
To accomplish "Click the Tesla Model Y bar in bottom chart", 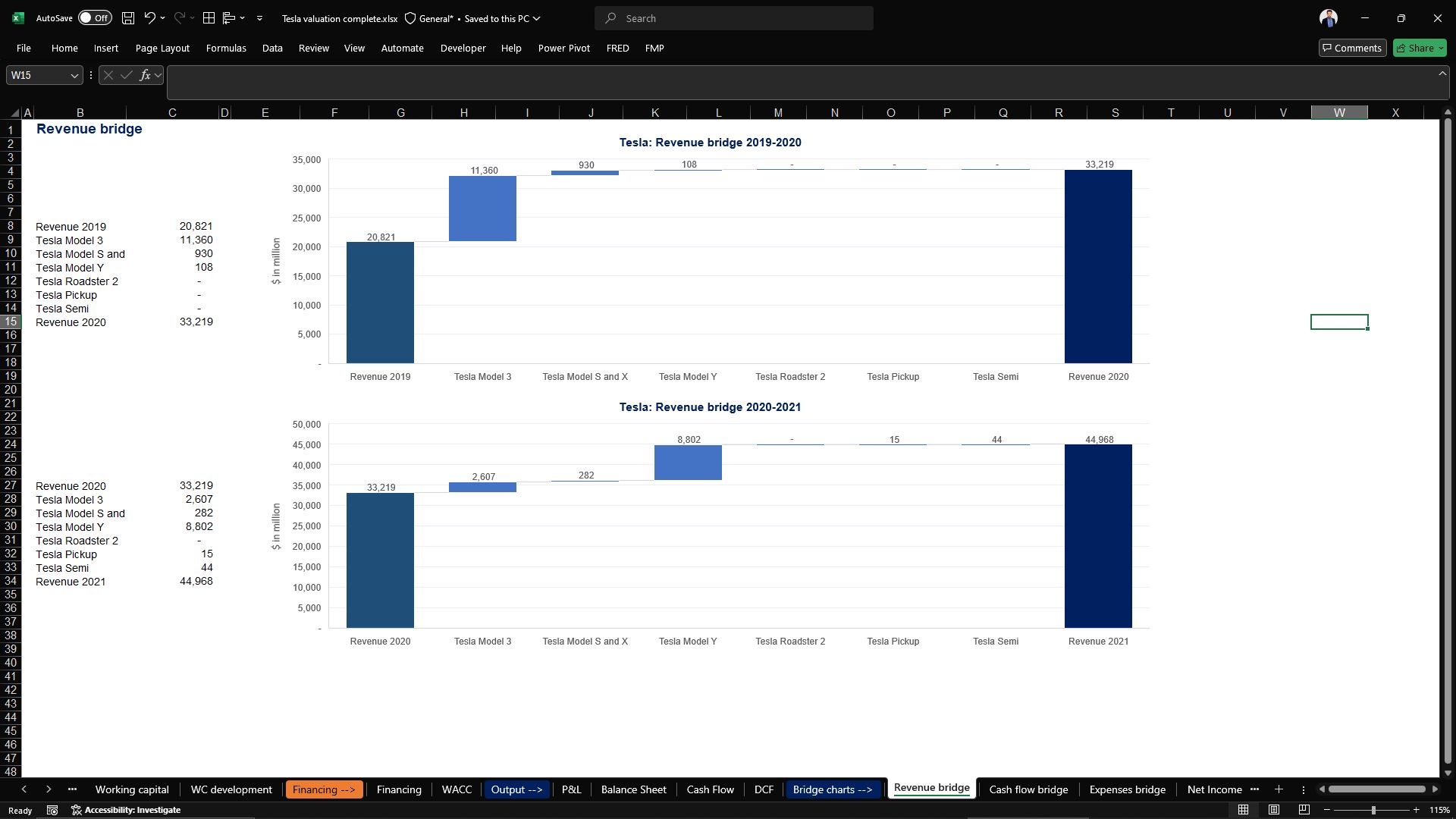I will [688, 463].
